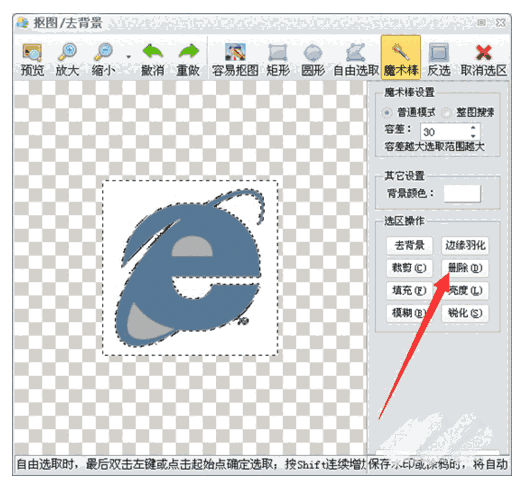
Task: Zoom in with 放大 tool
Action: point(67,60)
